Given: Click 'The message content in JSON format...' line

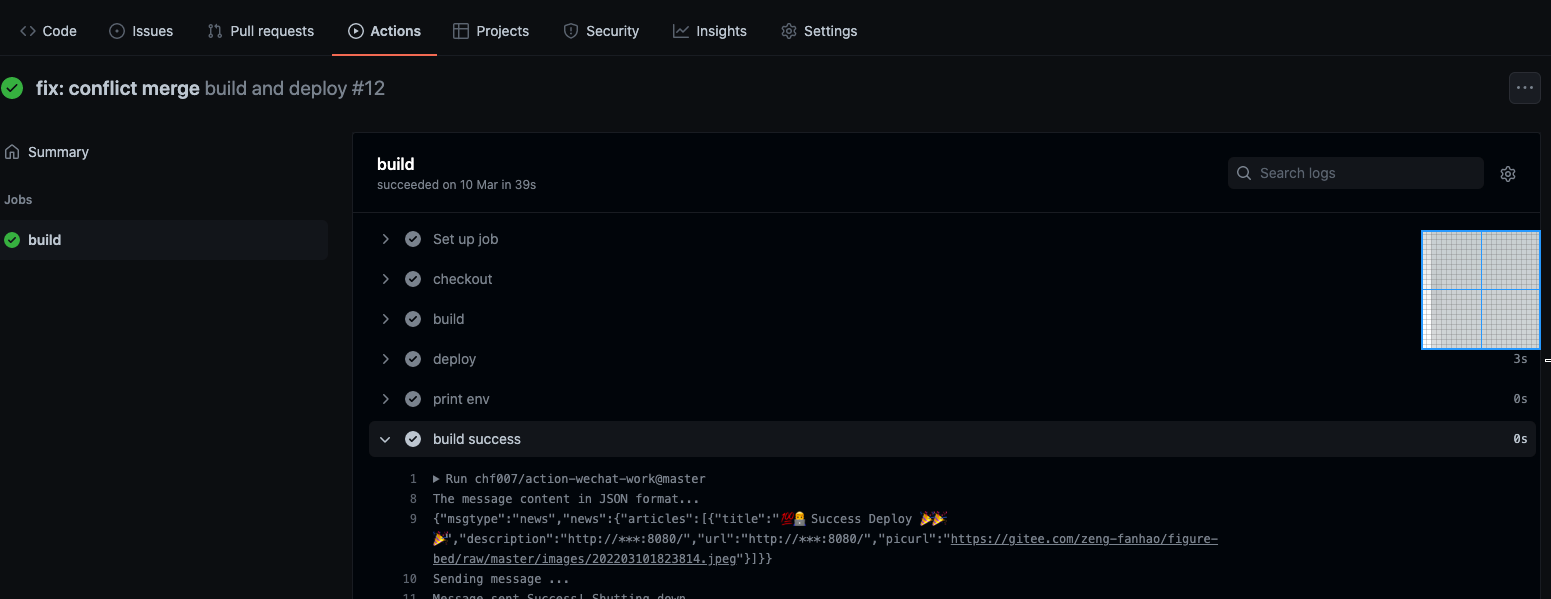Looking at the screenshot, I should coord(566,499).
